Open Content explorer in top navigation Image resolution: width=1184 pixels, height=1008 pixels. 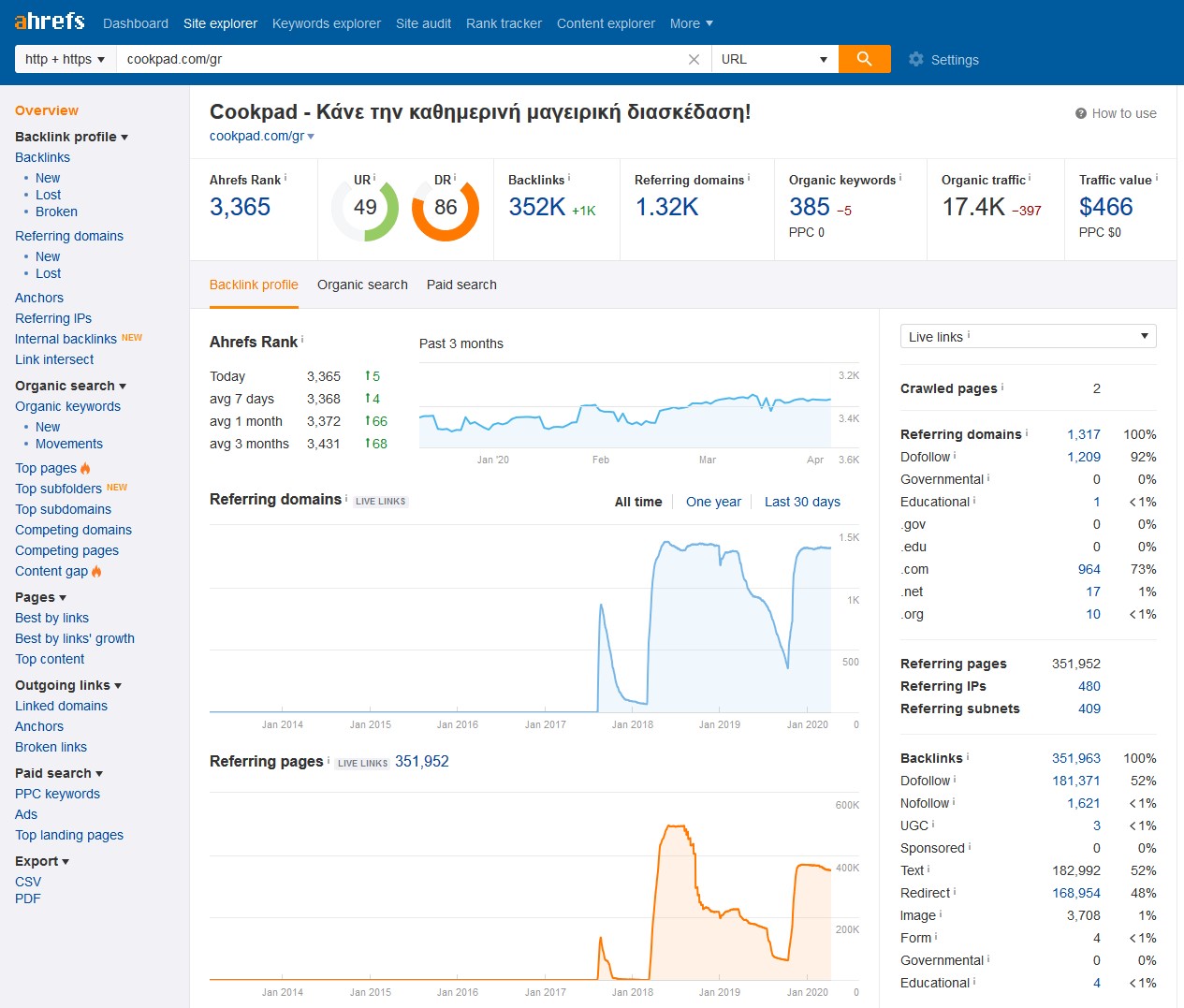(606, 23)
